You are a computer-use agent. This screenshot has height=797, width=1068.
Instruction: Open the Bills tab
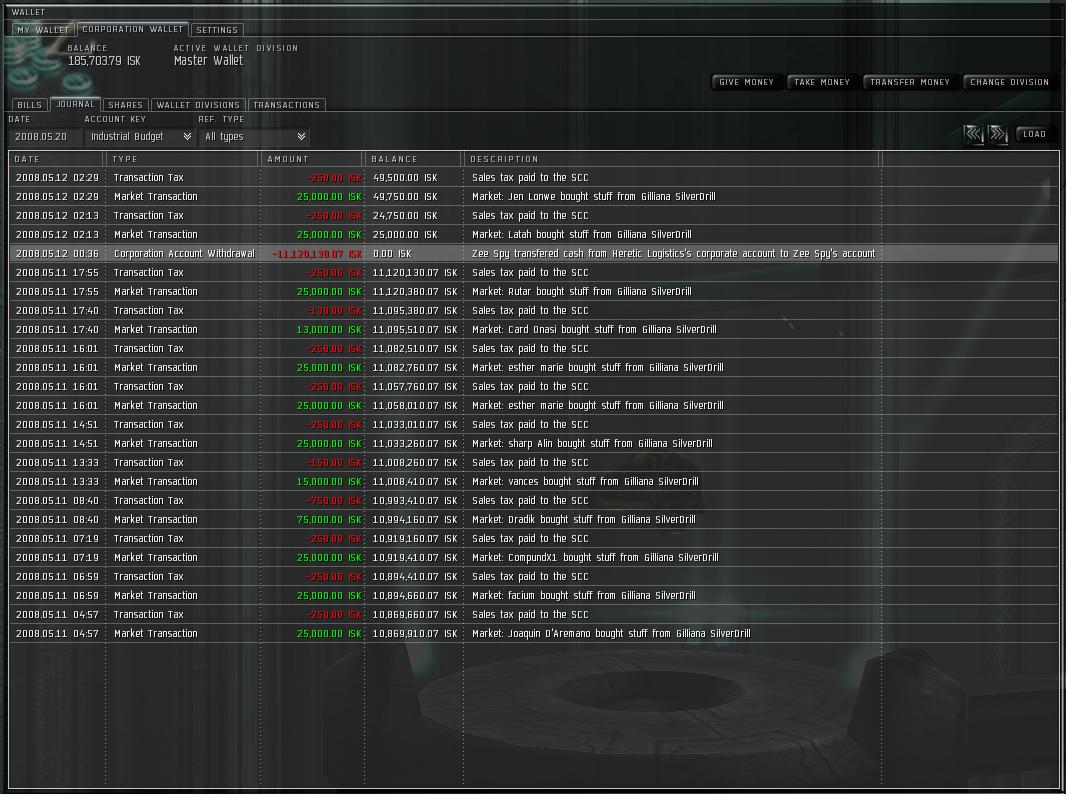29,105
